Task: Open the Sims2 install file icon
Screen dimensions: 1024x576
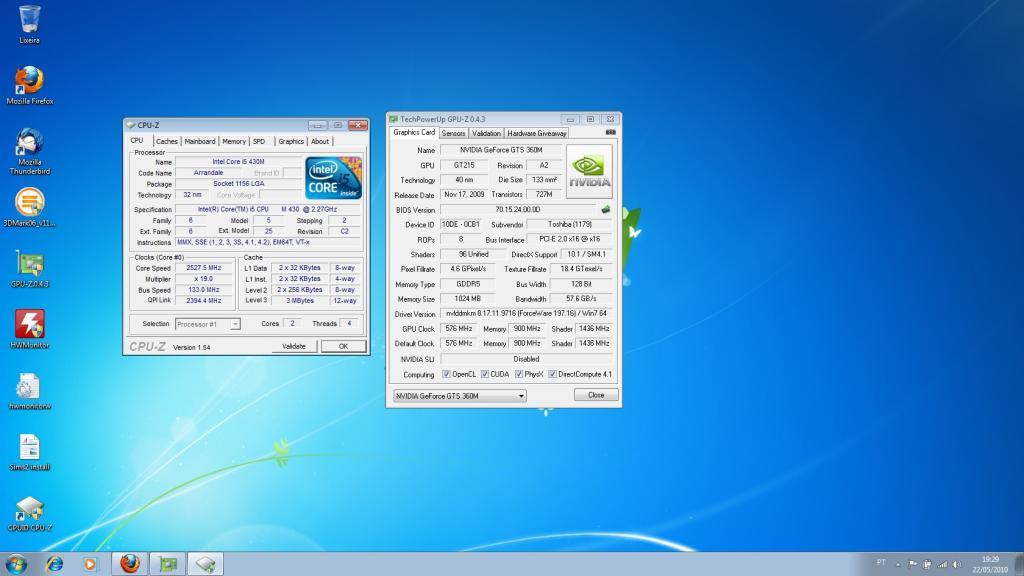Action: [29, 451]
